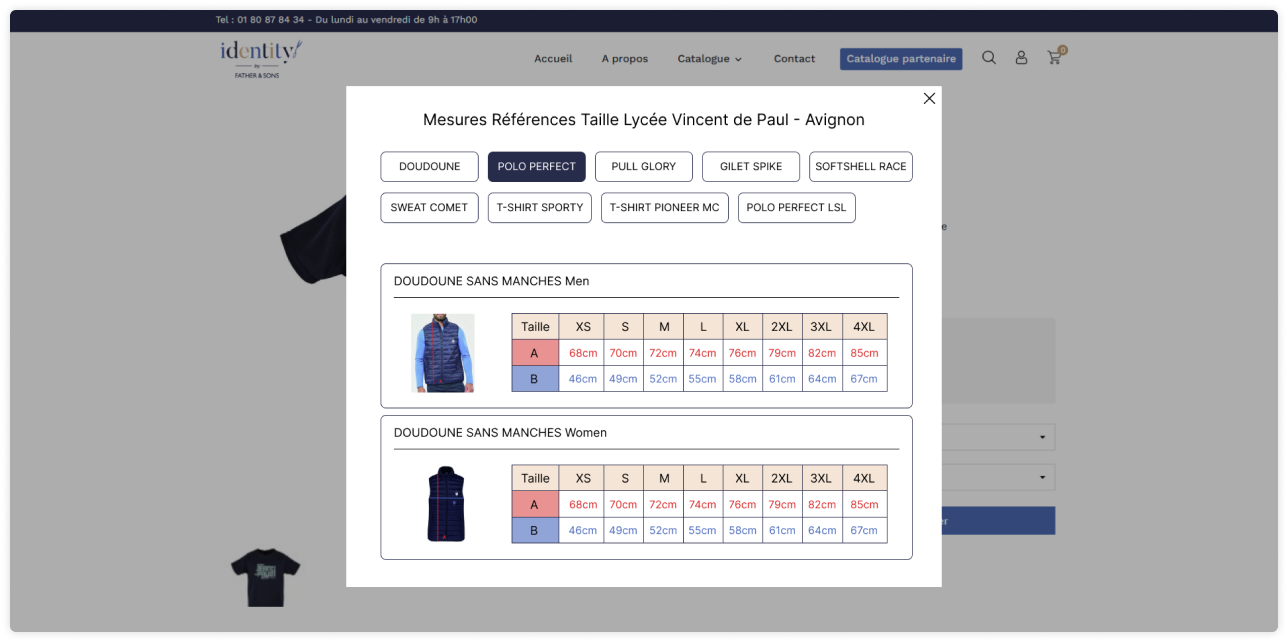Image resolution: width=1288 pixels, height=642 pixels.
Task: Choose the SWEAT COMET size tab
Action: click(x=429, y=208)
